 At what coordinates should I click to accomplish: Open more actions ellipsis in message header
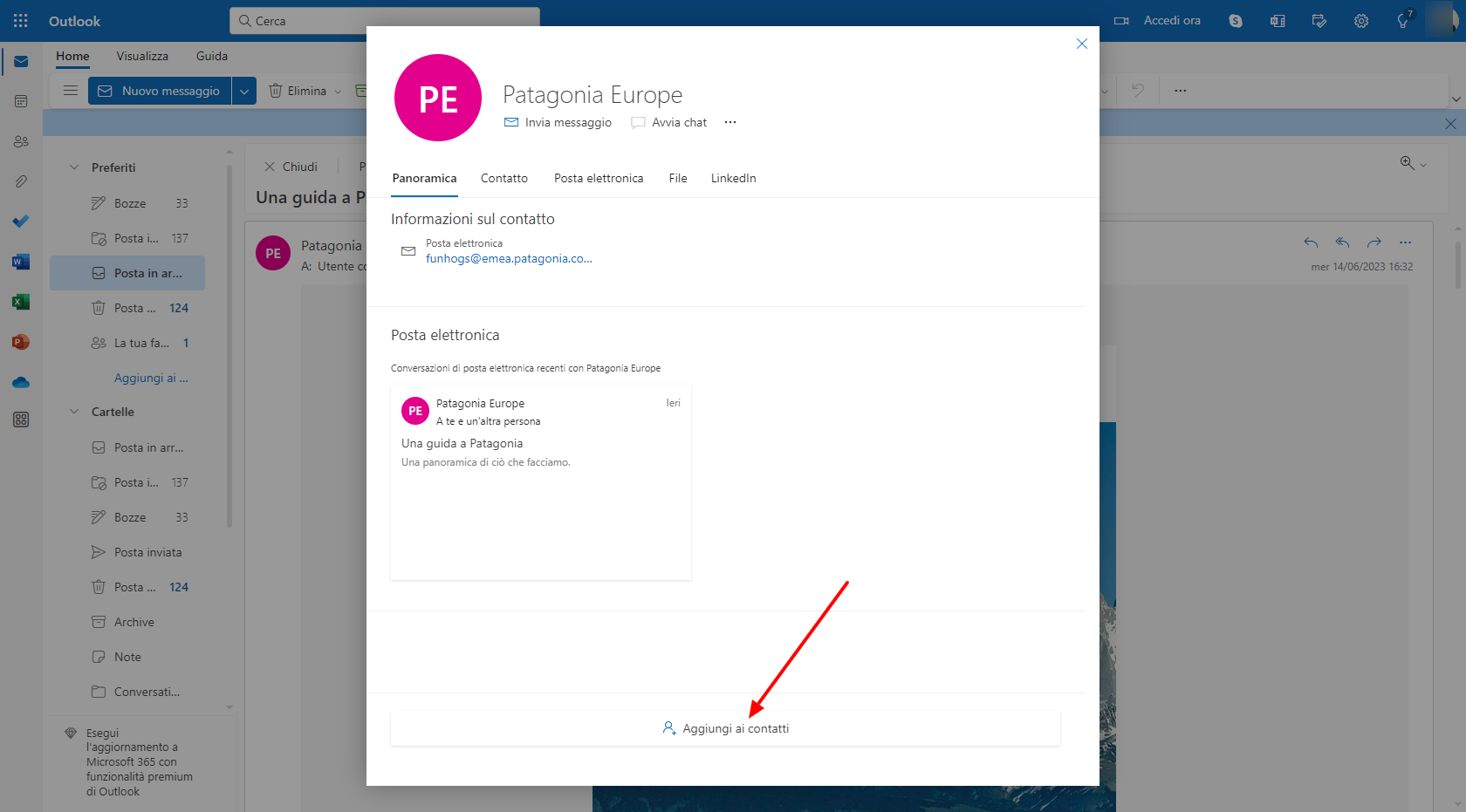point(1405,242)
